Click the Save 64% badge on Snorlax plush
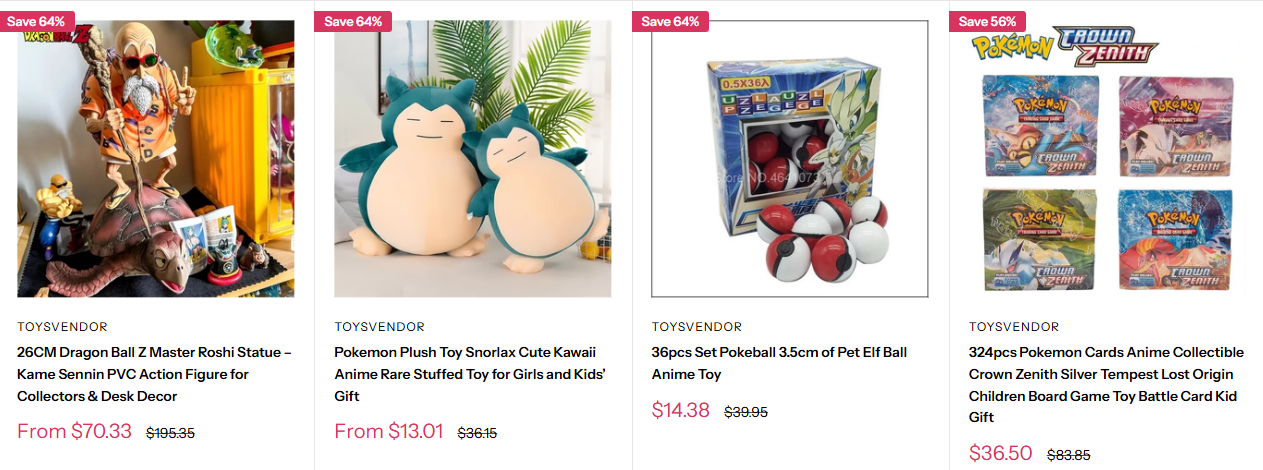The width and height of the screenshot is (1263, 470). [353, 21]
